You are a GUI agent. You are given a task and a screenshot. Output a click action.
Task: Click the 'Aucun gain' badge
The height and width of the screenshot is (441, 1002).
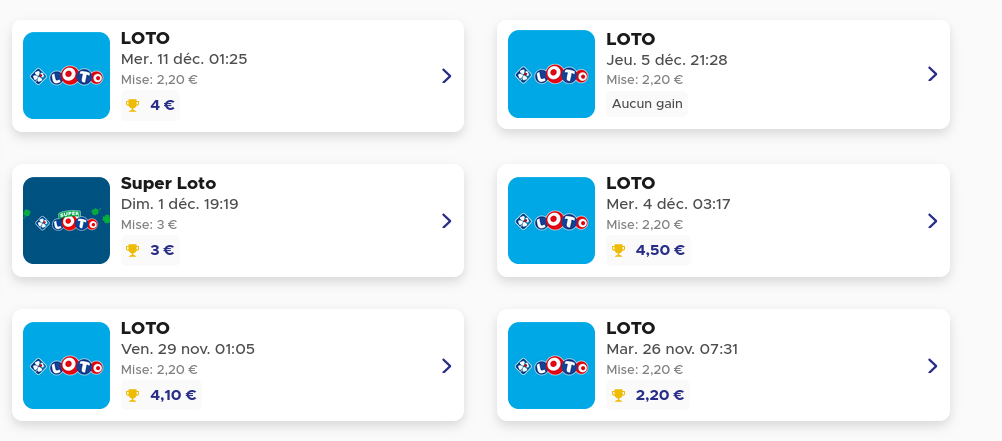point(647,104)
